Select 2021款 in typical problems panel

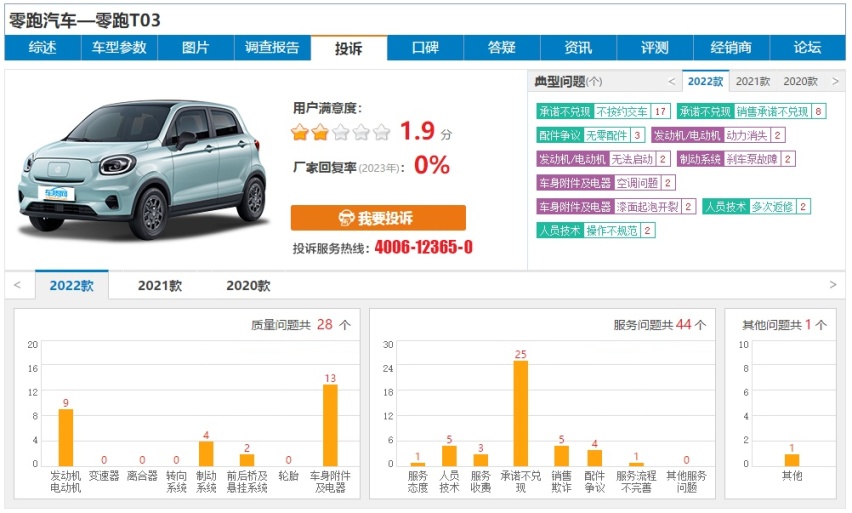pyautogui.click(x=753, y=82)
